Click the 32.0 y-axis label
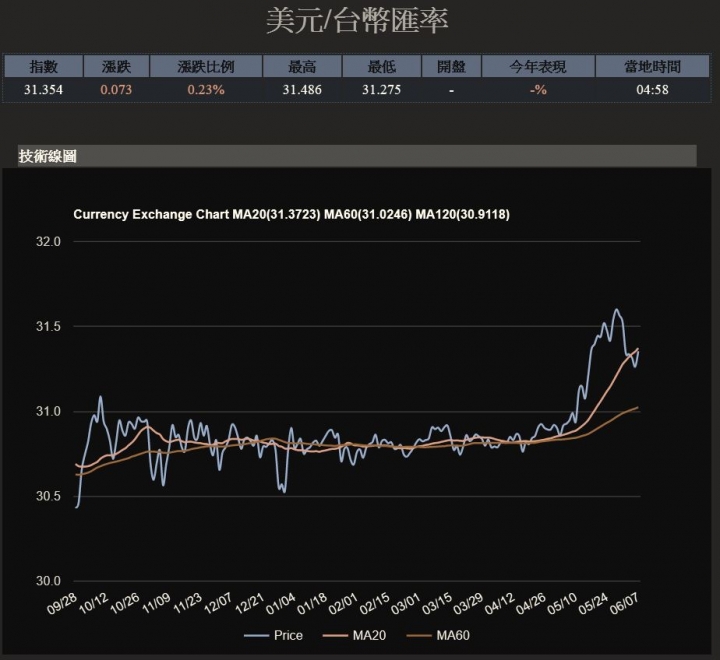 pyautogui.click(x=48, y=242)
